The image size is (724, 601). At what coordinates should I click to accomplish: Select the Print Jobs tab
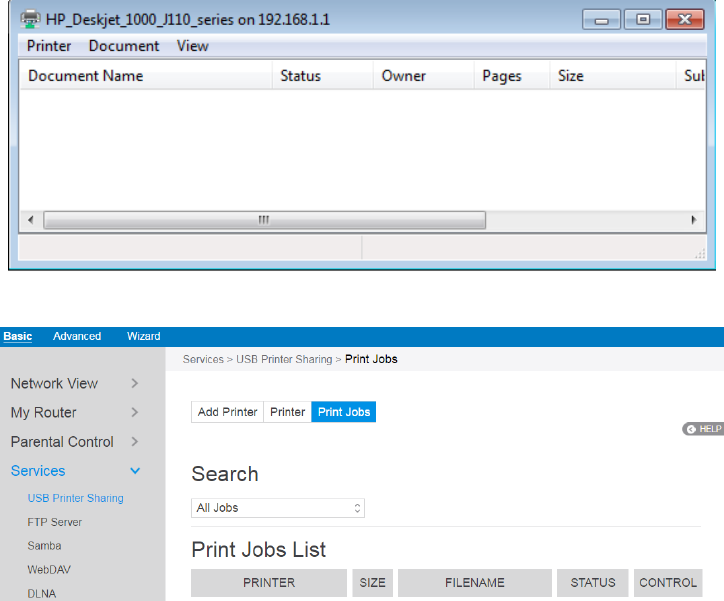[344, 412]
